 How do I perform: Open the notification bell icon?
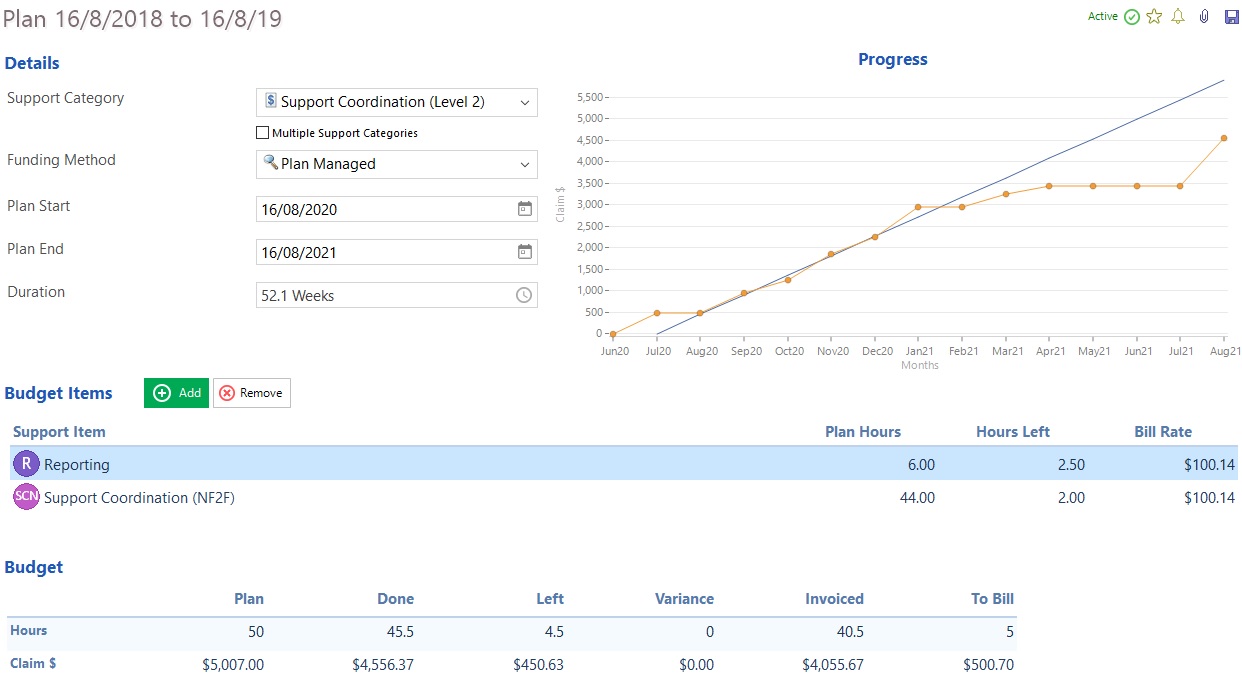tap(1179, 17)
